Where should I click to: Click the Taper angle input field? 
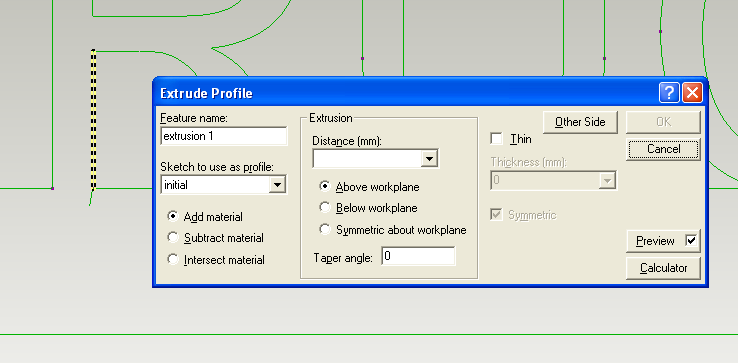[418, 256]
